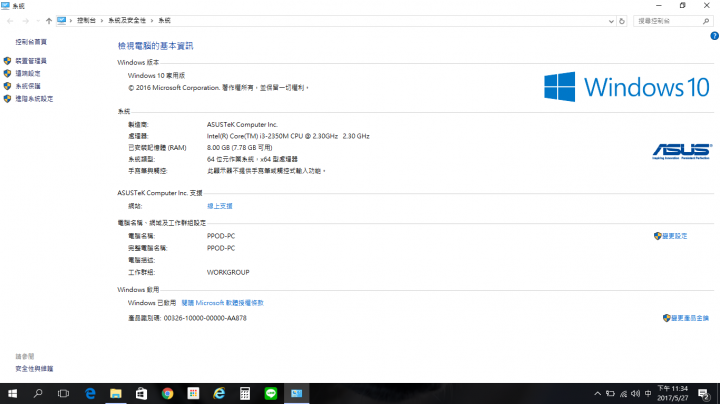Read the Microsoft Software License Terms link
The image size is (720, 404).
click(222, 303)
